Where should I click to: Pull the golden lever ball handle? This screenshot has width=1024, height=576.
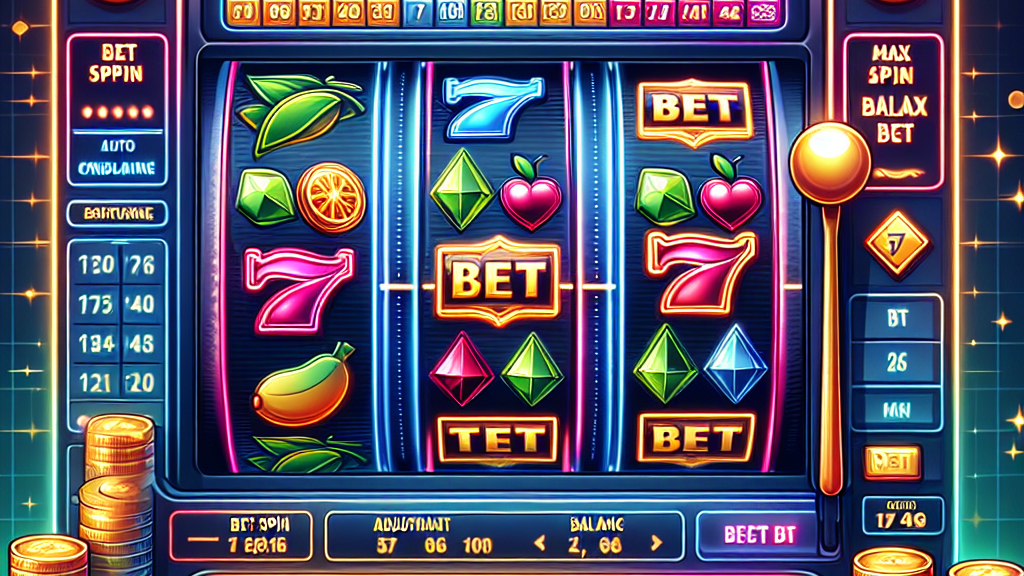click(x=830, y=163)
